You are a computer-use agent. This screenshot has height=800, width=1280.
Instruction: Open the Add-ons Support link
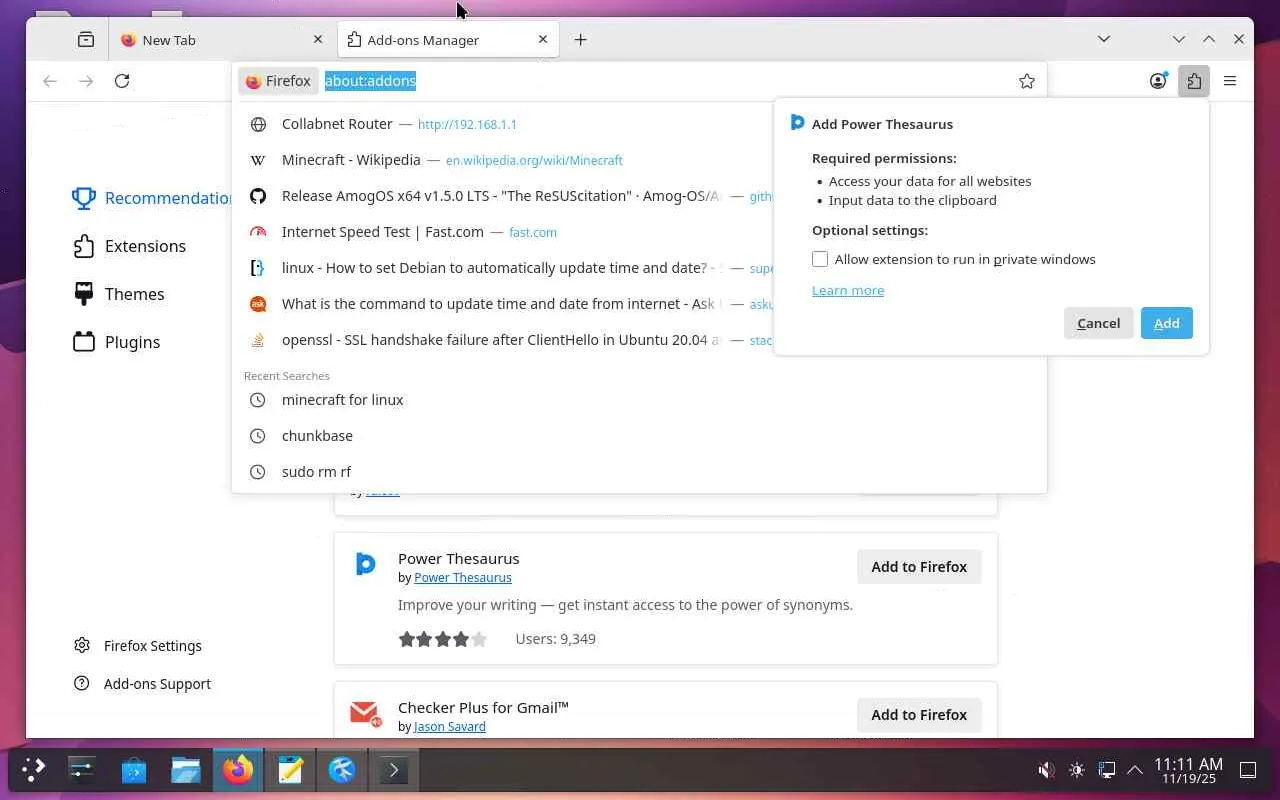(142, 684)
